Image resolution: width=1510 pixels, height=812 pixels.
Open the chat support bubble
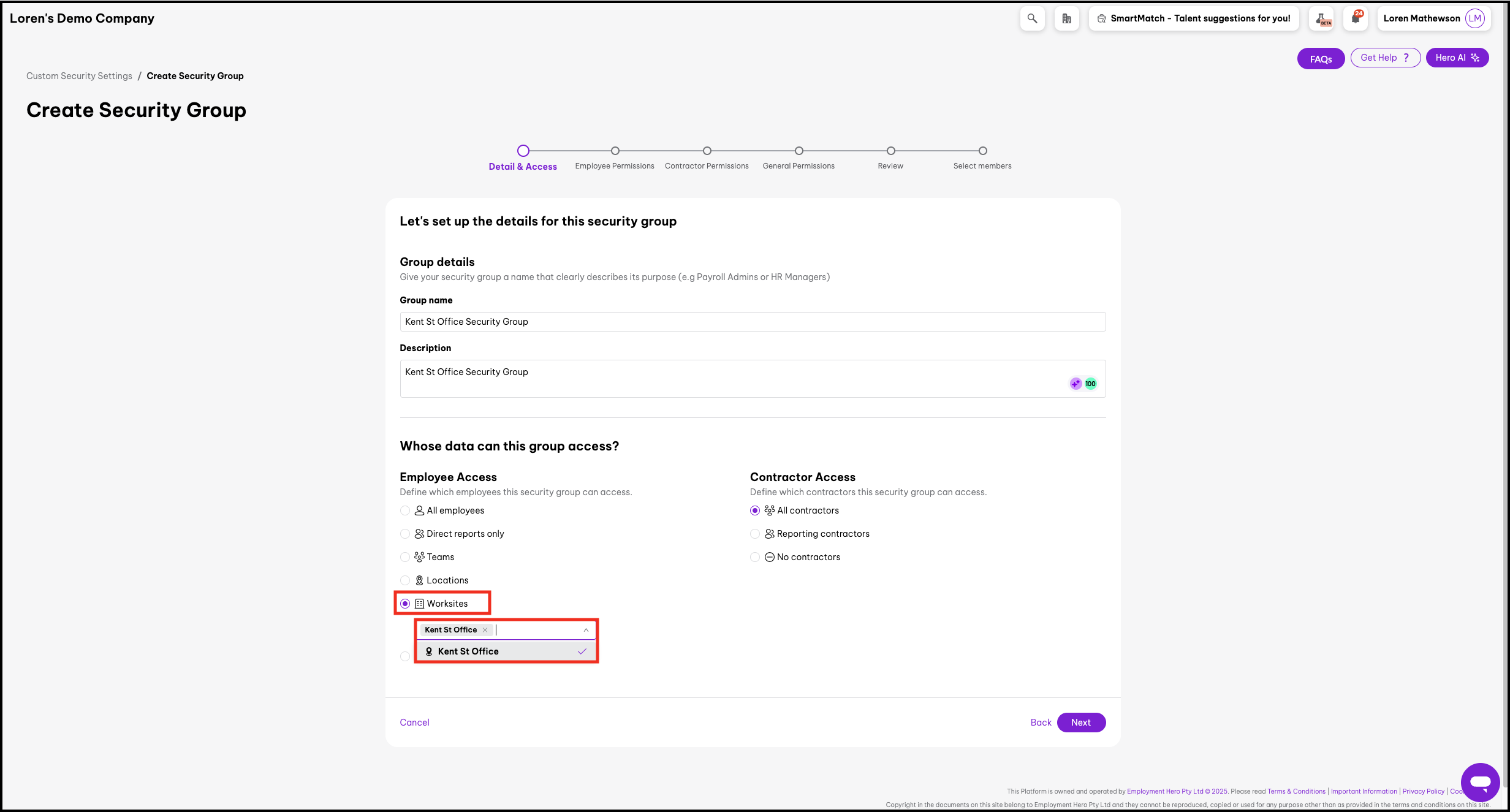[1480, 782]
